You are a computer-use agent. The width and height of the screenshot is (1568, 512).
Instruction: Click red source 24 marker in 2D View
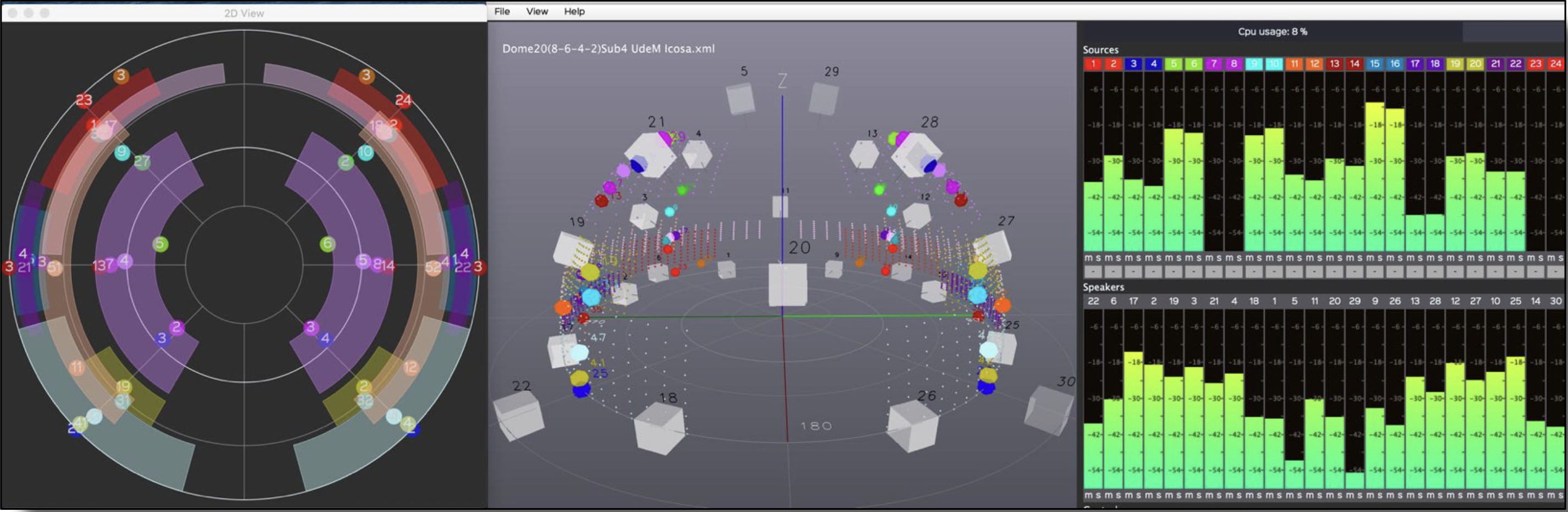(x=403, y=100)
